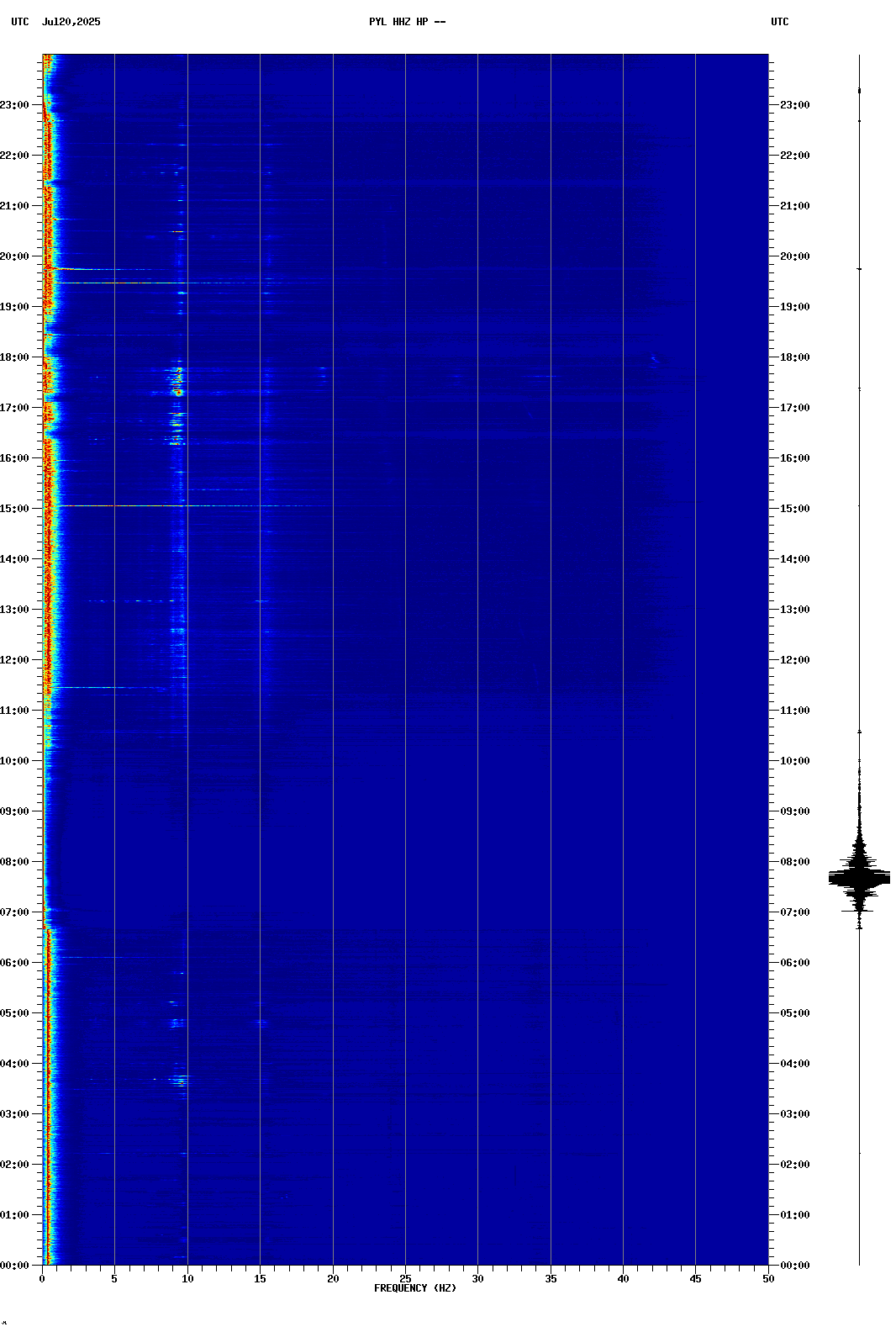Image resolution: width=896 pixels, height=1332 pixels.
Task: Click 11:00 on the right time axis
Action: pos(795,711)
